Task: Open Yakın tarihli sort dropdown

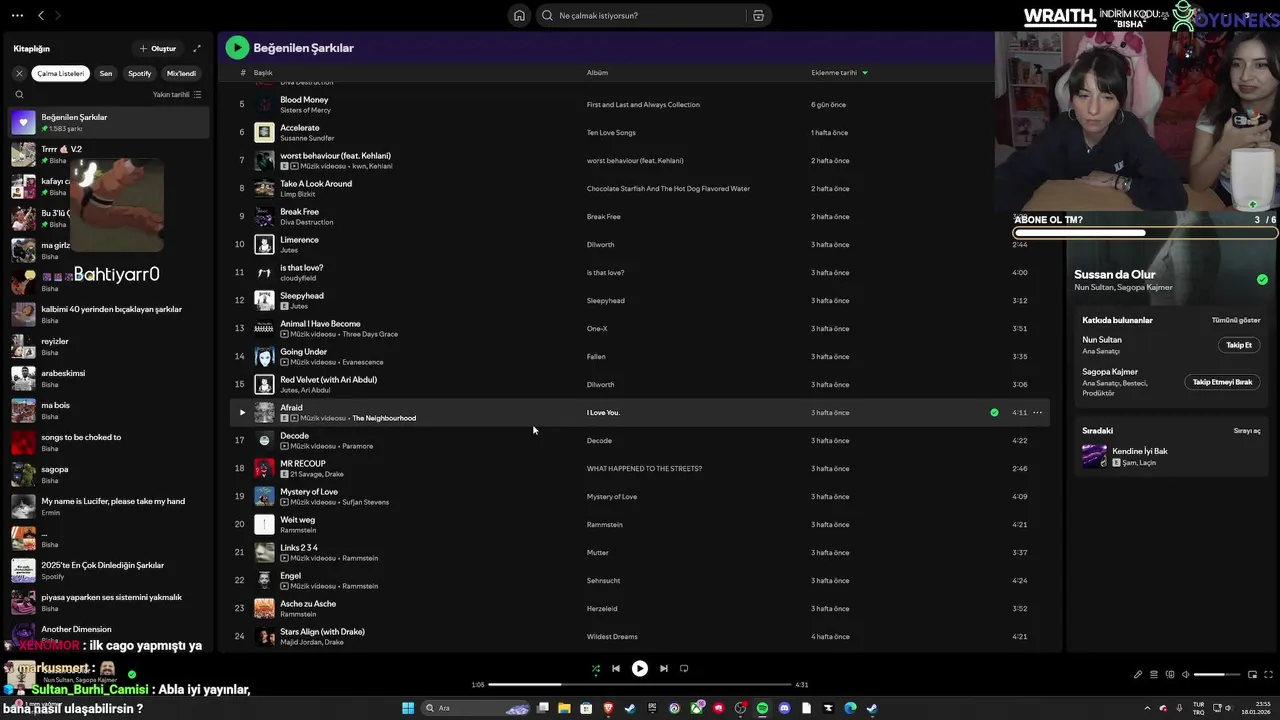Action: click(177, 95)
